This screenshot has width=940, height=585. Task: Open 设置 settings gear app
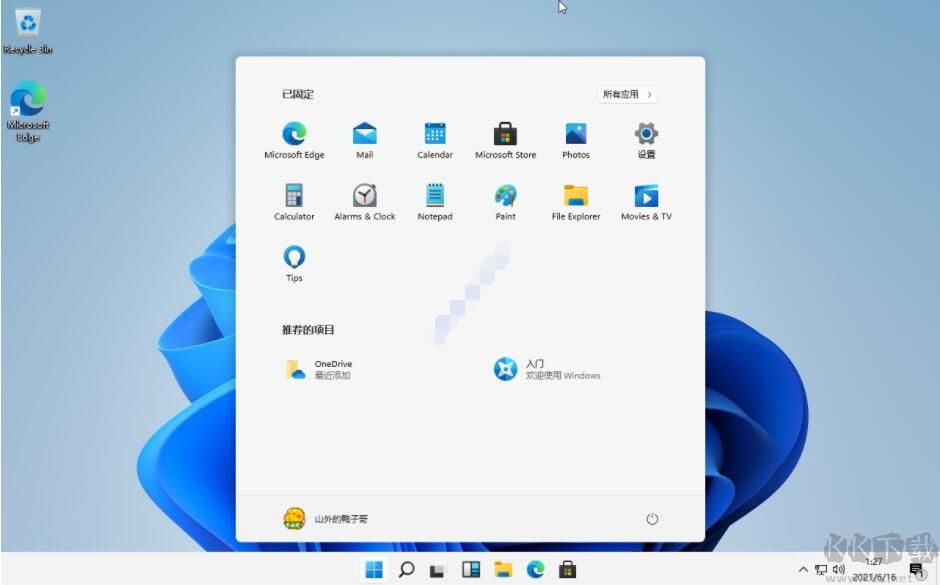point(646,140)
